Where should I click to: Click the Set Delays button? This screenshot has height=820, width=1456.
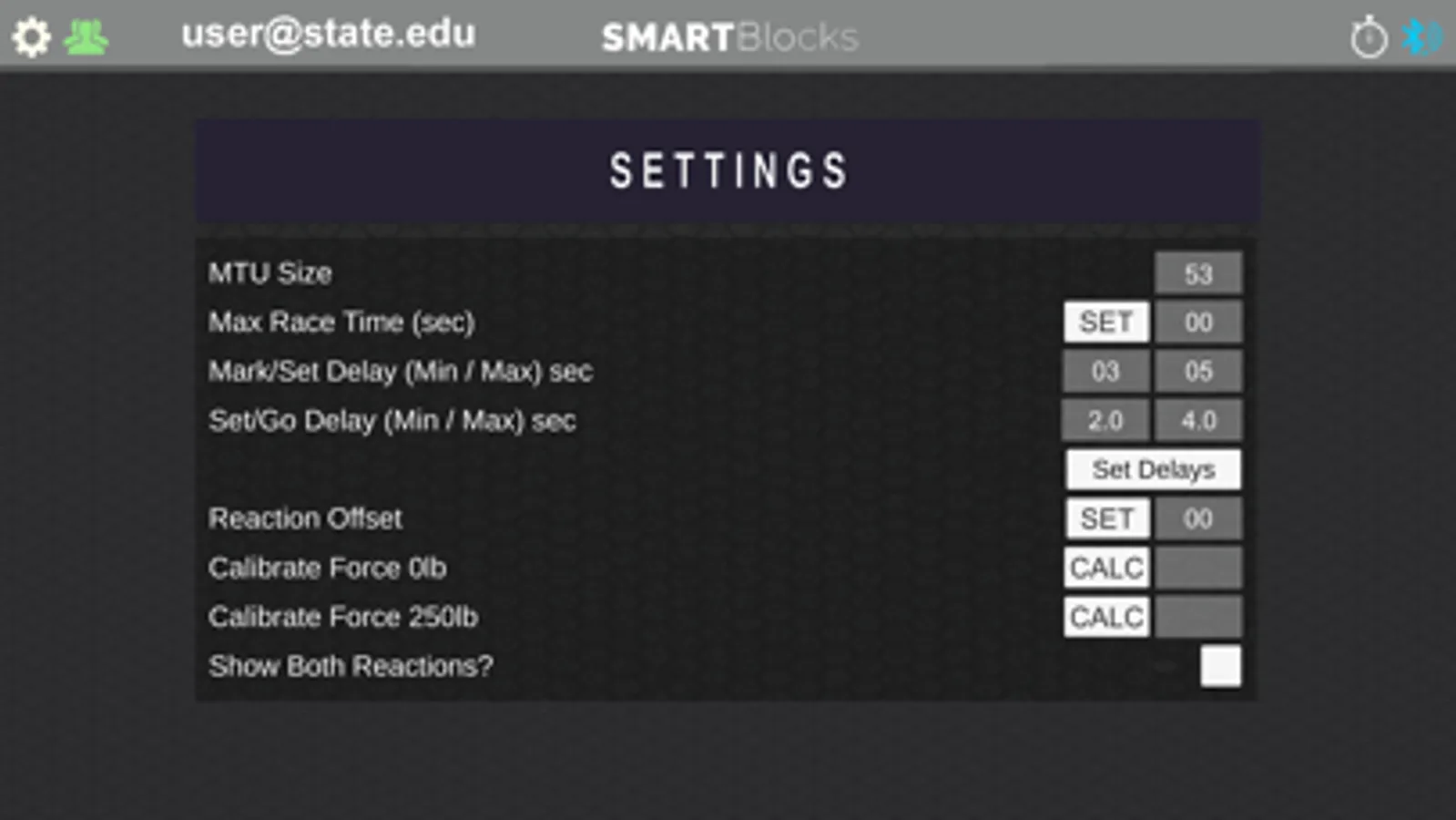click(1153, 469)
